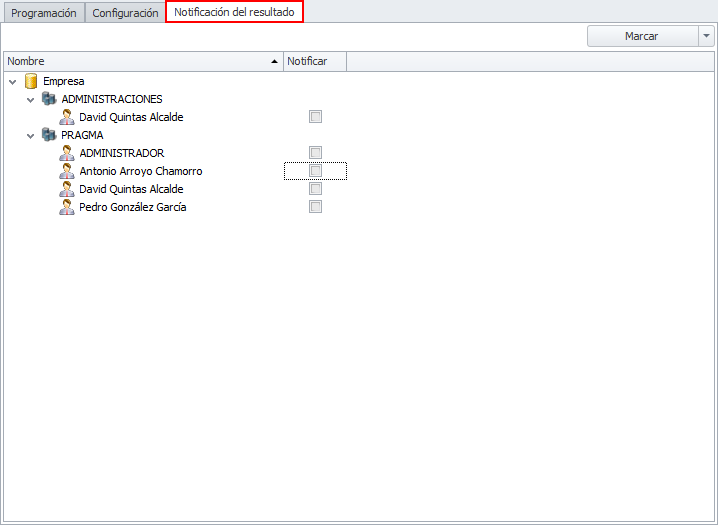Image resolution: width=718 pixels, height=525 pixels.
Task: Click sort arrow in Nombre column header
Action: pyautogui.click(x=274, y=61)
